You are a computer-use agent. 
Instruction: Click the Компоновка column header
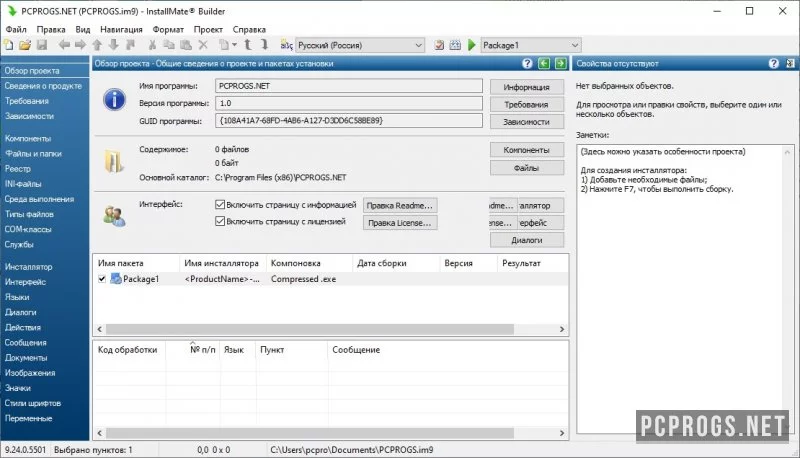309,263
